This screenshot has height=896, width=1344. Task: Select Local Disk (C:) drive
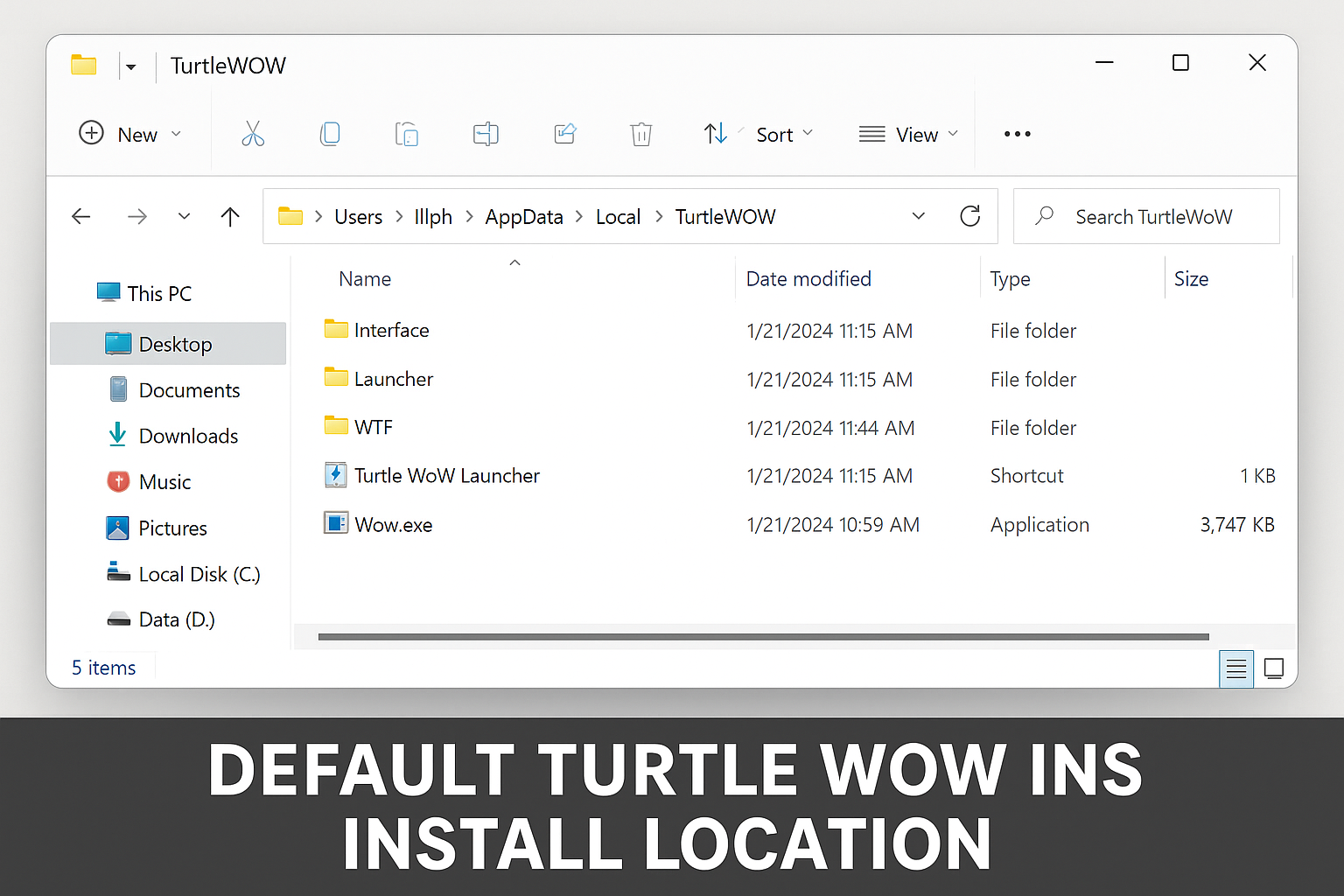tap(183, 573)
